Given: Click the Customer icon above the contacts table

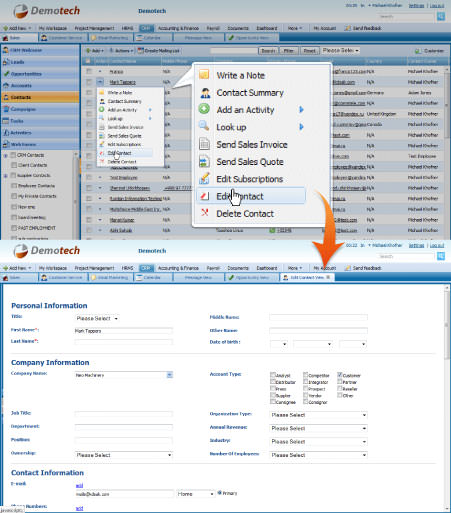Looking at the screenshot, I should pyautogui.click(x=417, y=51).
